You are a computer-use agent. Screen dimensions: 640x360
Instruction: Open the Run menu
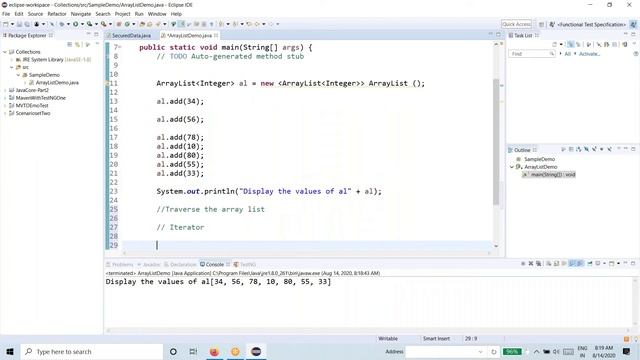pyautogui.click(x=139, y=14)
